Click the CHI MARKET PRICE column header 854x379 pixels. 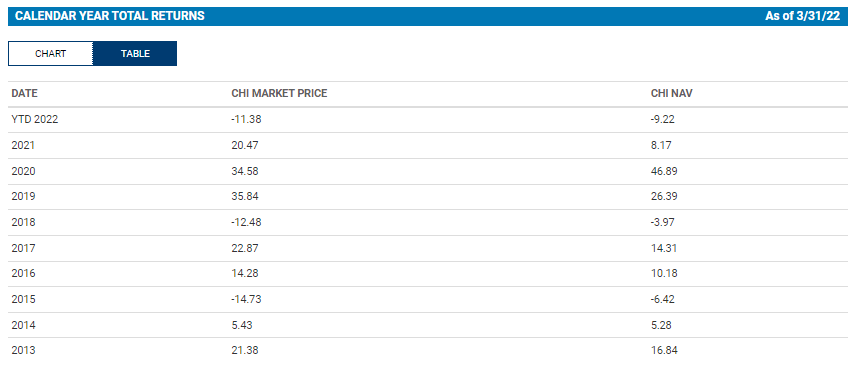[279, 94]
